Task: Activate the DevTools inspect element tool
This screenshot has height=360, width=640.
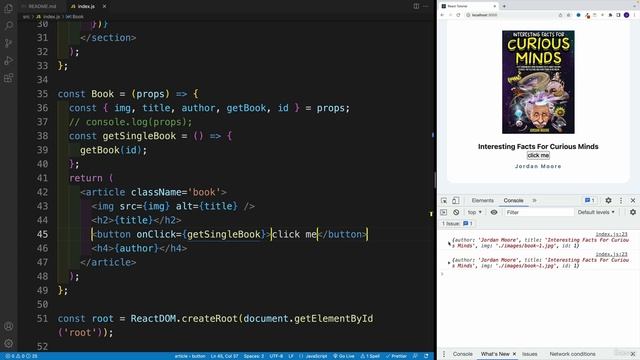Action: 444,200
